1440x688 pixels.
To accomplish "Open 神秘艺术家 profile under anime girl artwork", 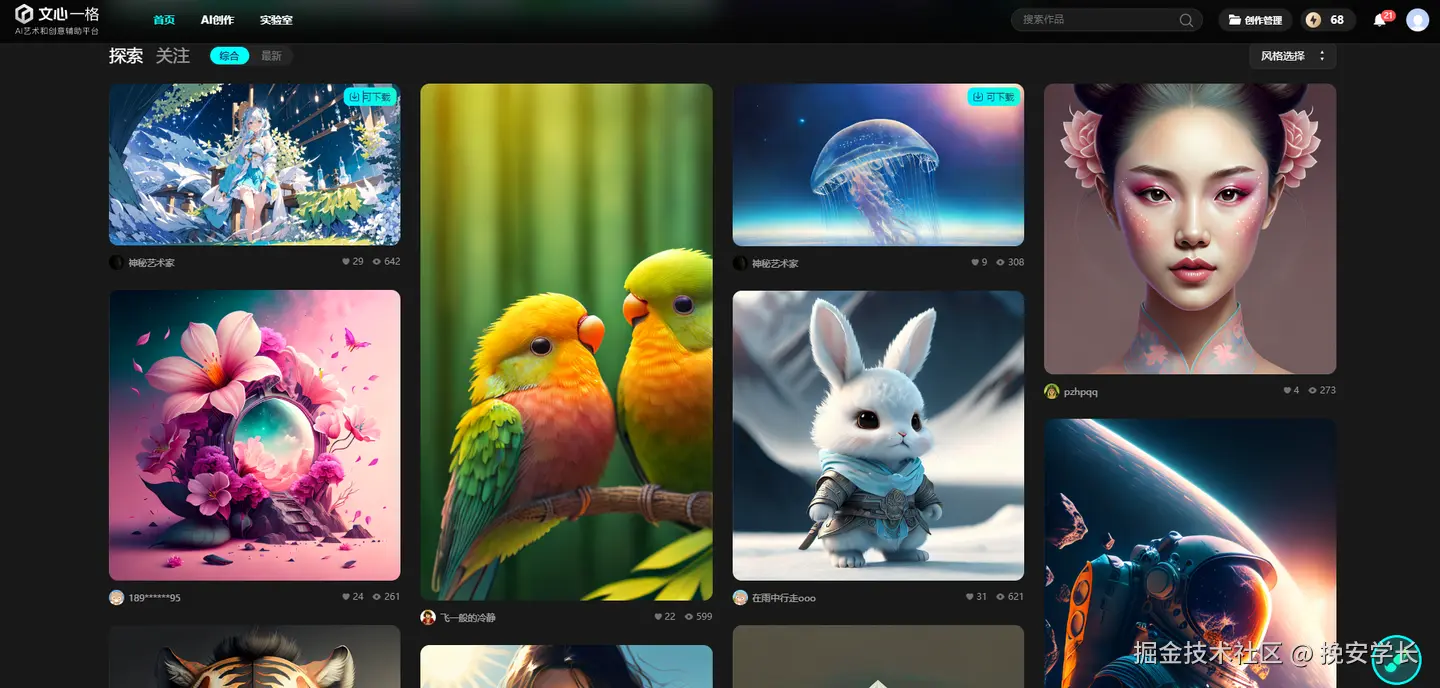I will pos(151,263).
